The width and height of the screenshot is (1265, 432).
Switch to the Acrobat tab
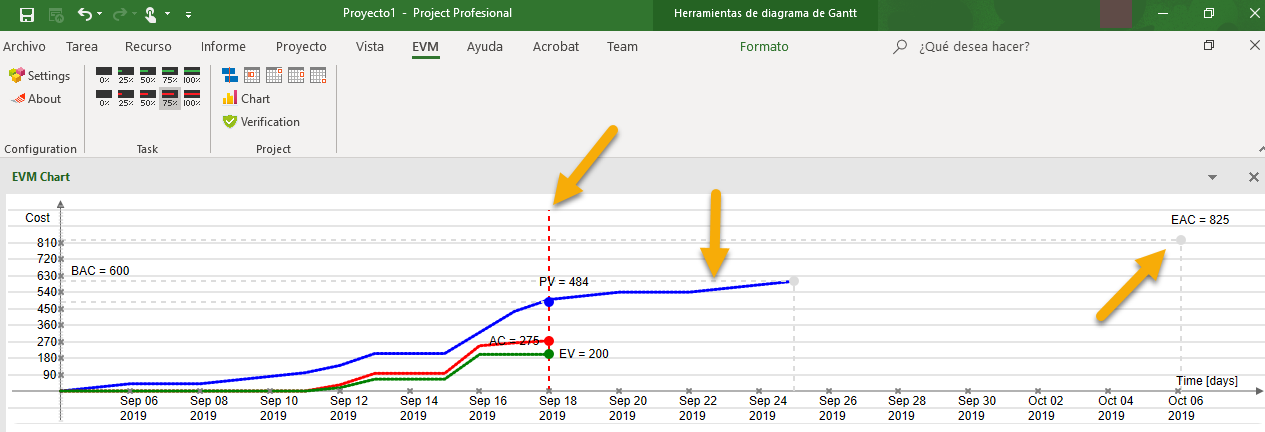tap(555, 46)
